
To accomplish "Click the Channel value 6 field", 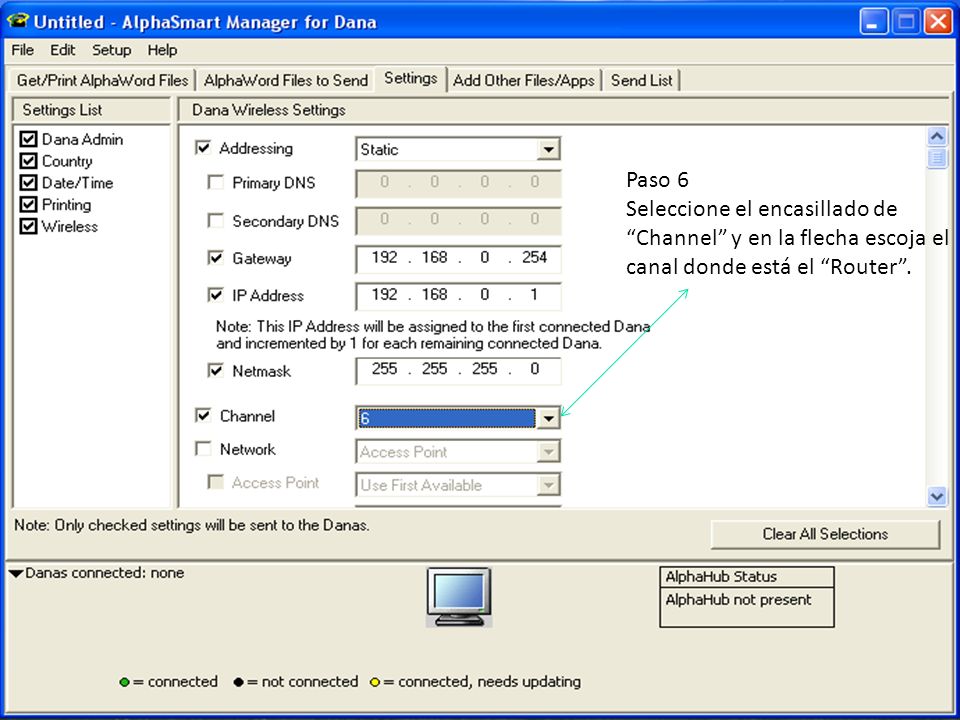I will click(446, 419).
